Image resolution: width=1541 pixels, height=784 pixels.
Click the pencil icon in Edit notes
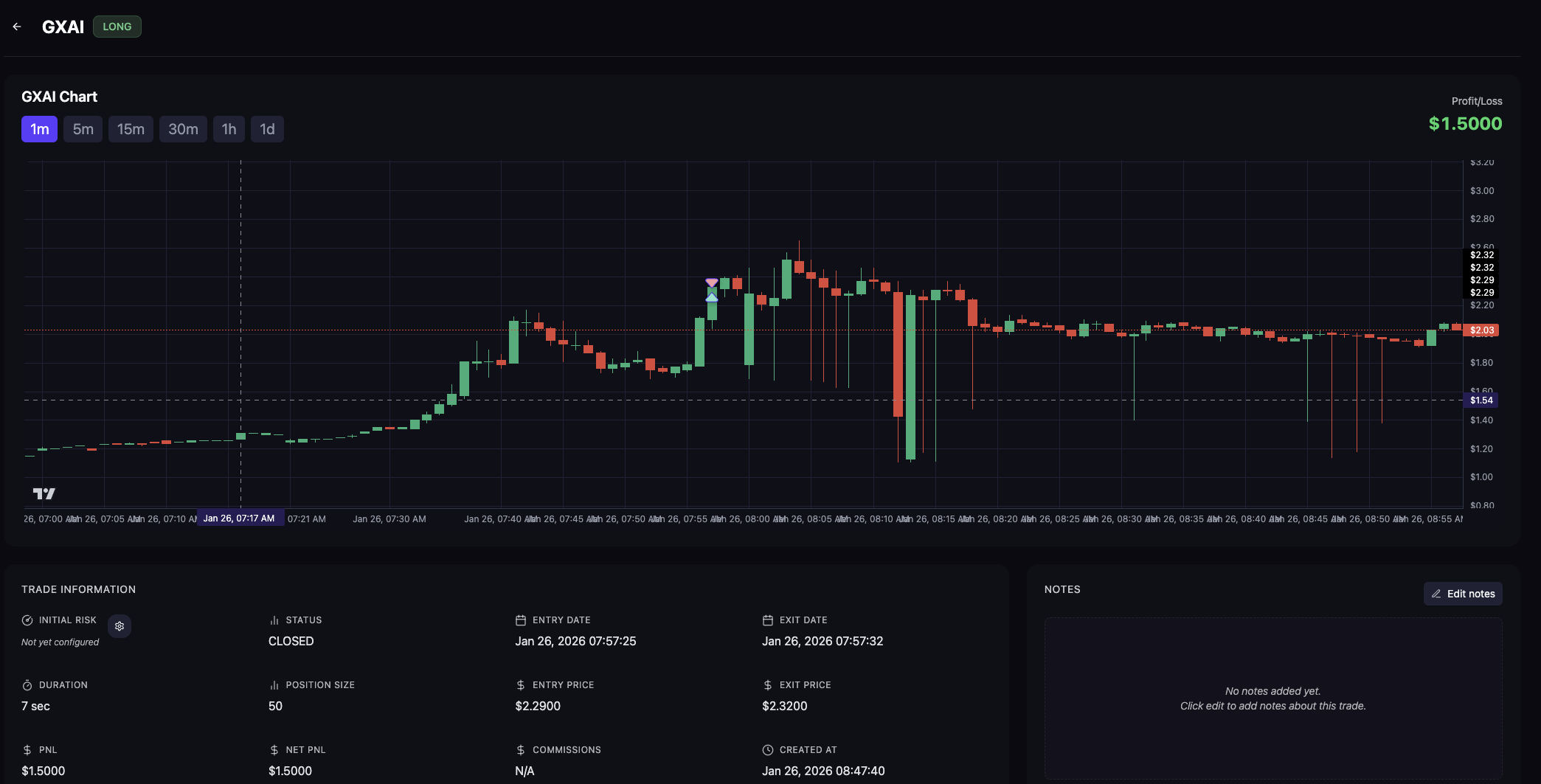click(x=1436, y=594)
